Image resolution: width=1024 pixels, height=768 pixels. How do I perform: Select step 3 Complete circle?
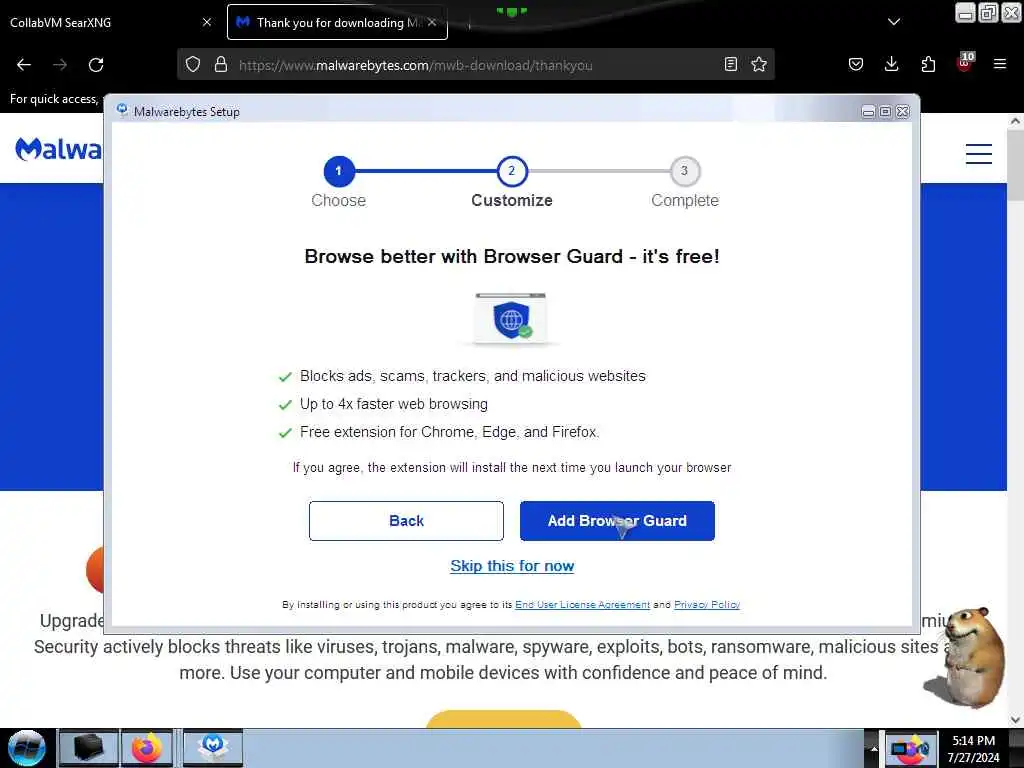point(684,171)
